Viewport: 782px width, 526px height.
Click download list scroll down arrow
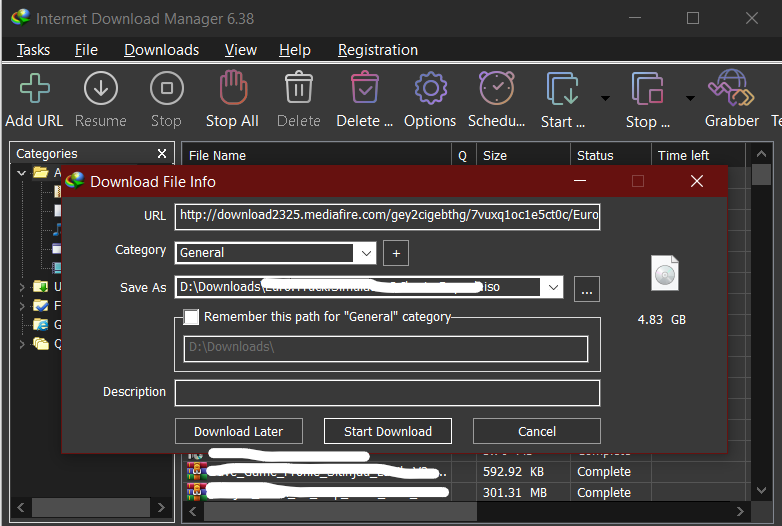(761, 491)
